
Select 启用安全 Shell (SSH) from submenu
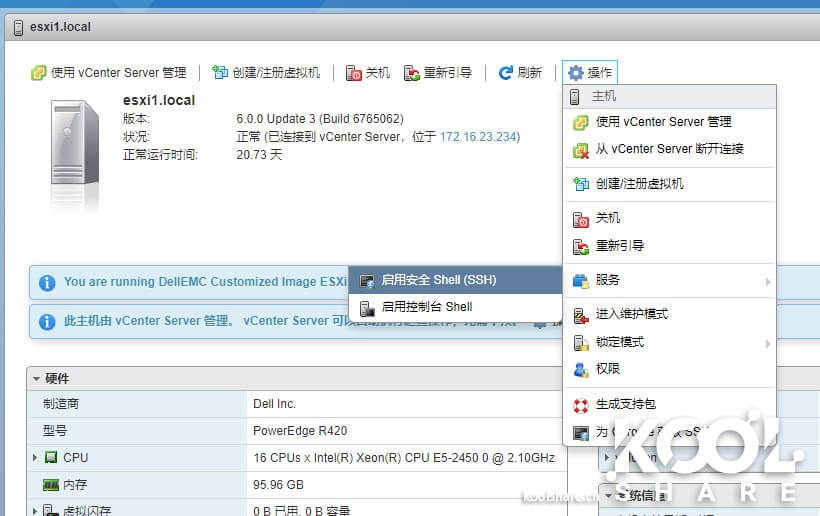(438, 280)
